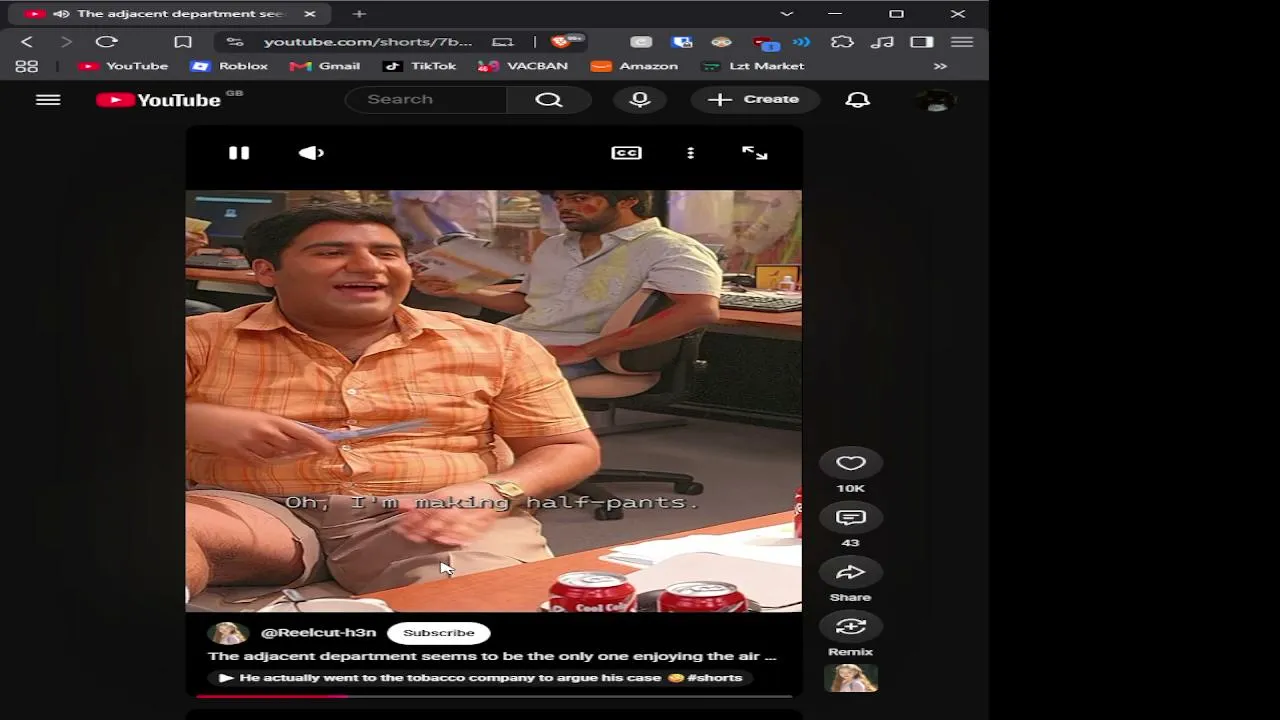The width and height of the screenshot is (1280, 720).
Task: Open YouTube notifications bell
Action: coord(857,99)
